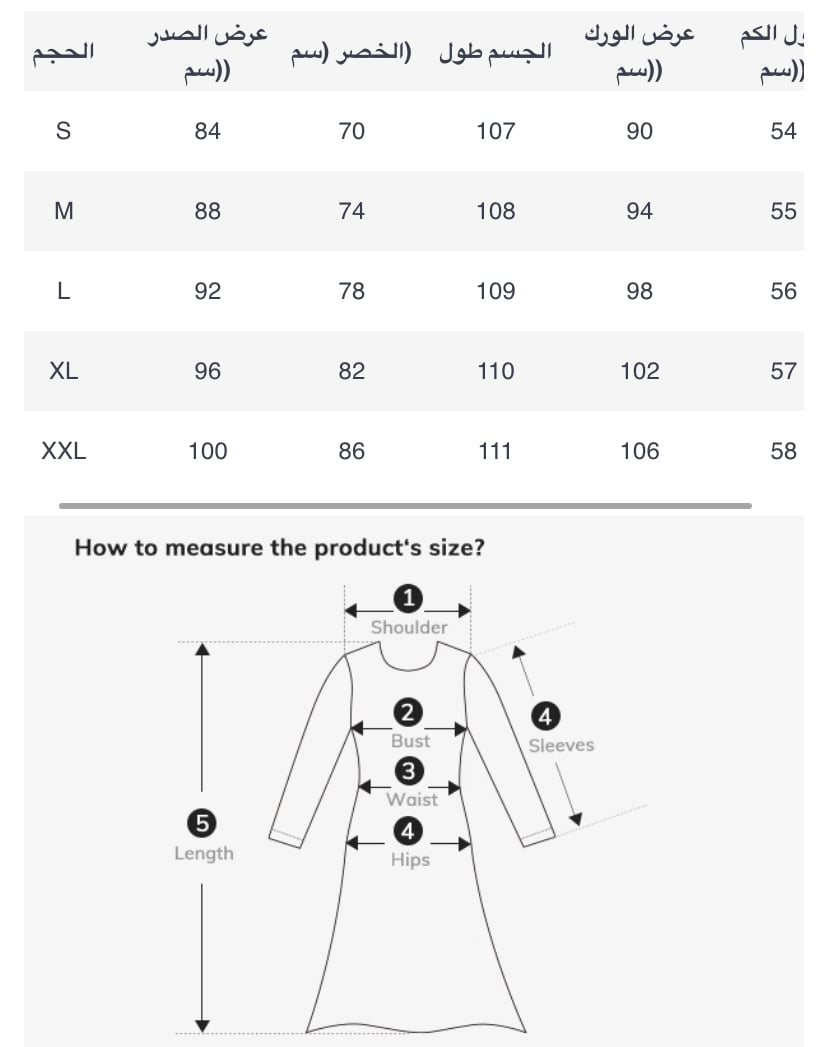The height and width of the screenshot is (1047, 828).
Task: Click the الخصر waist column header
Action: tap(351, 52)
